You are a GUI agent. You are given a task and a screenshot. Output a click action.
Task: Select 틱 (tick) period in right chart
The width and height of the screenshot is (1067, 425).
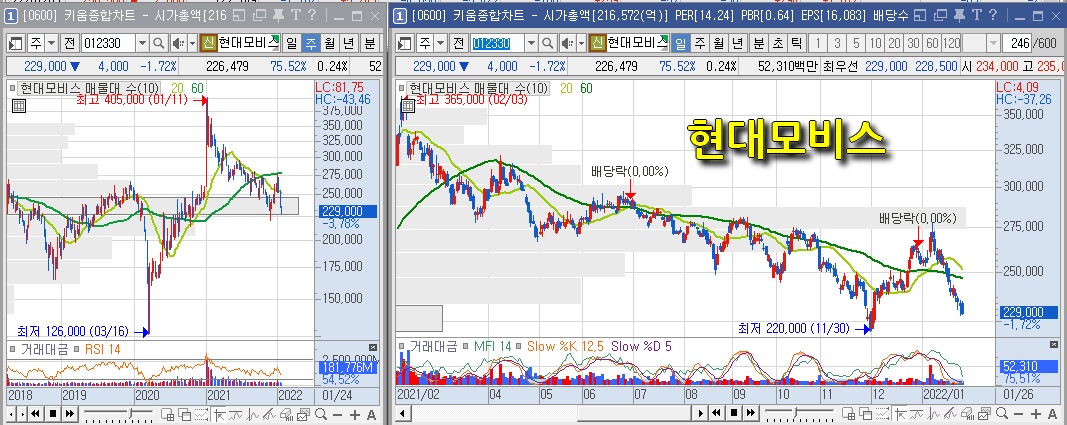coord(795,44)
